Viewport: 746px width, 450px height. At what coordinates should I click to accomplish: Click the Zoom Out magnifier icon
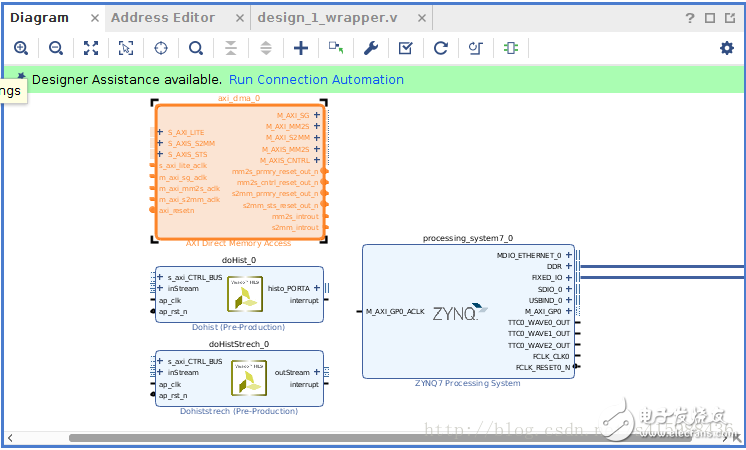coord(56,48)
